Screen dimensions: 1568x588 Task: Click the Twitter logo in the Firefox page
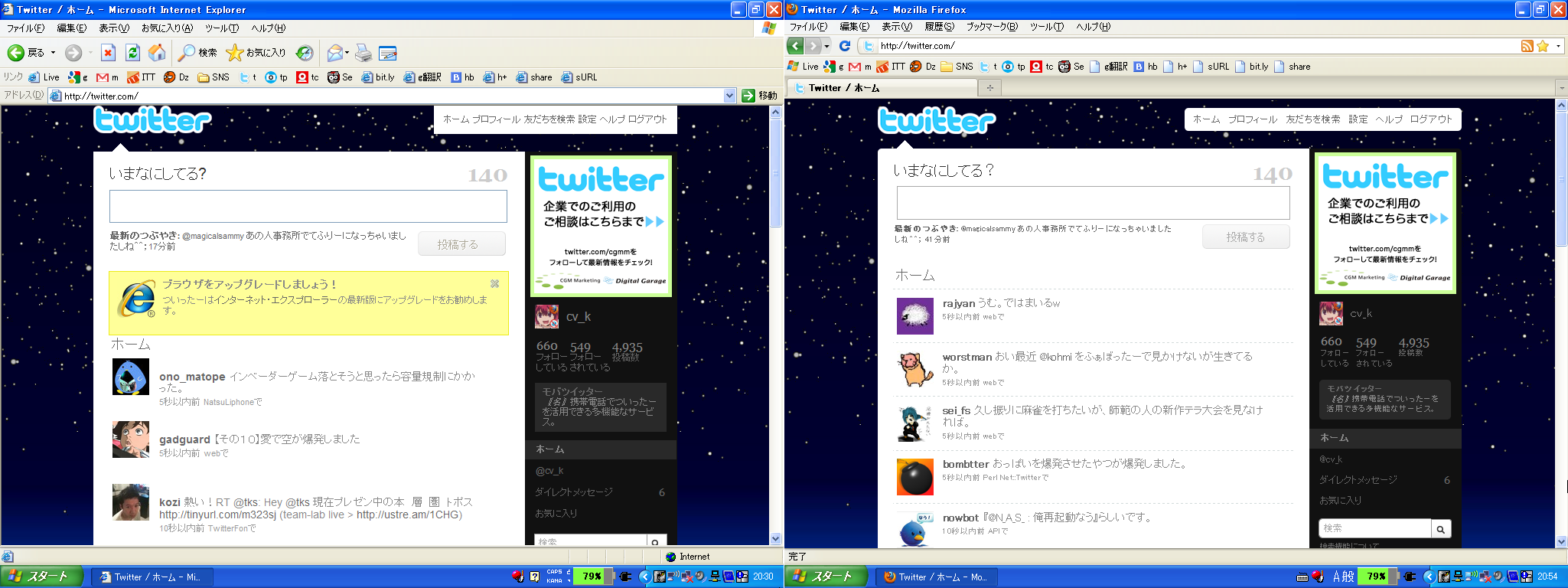(937, 120)
